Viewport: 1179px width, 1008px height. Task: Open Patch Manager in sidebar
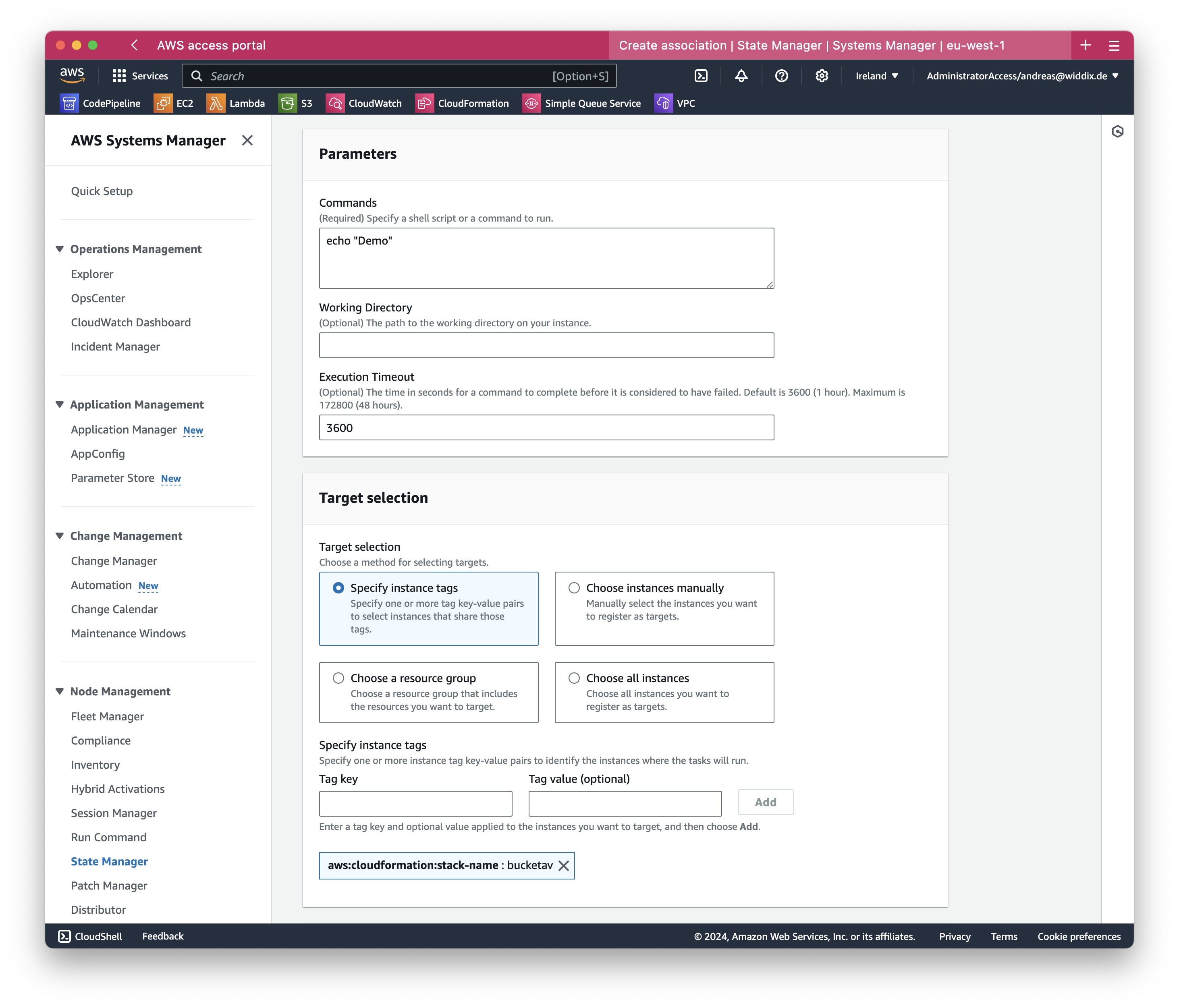coord(109,886)
